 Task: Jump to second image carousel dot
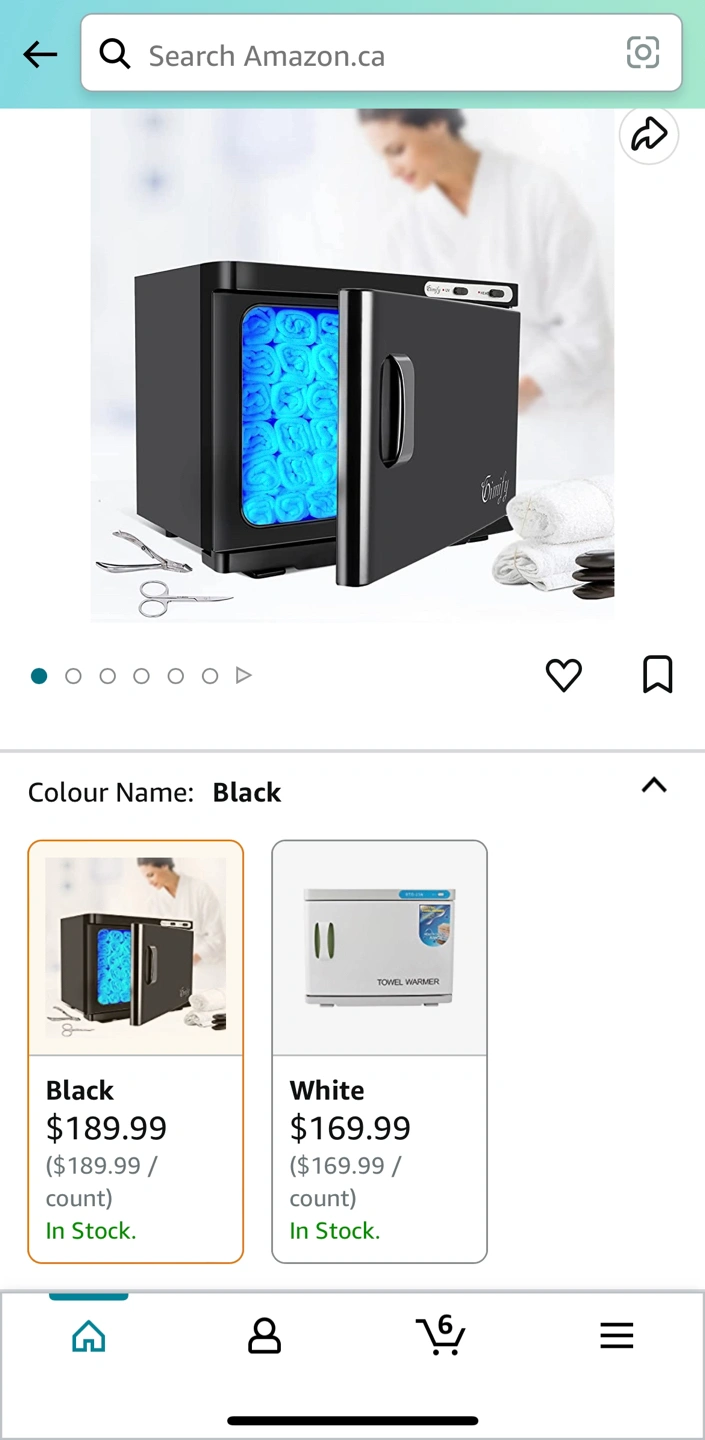73,676
